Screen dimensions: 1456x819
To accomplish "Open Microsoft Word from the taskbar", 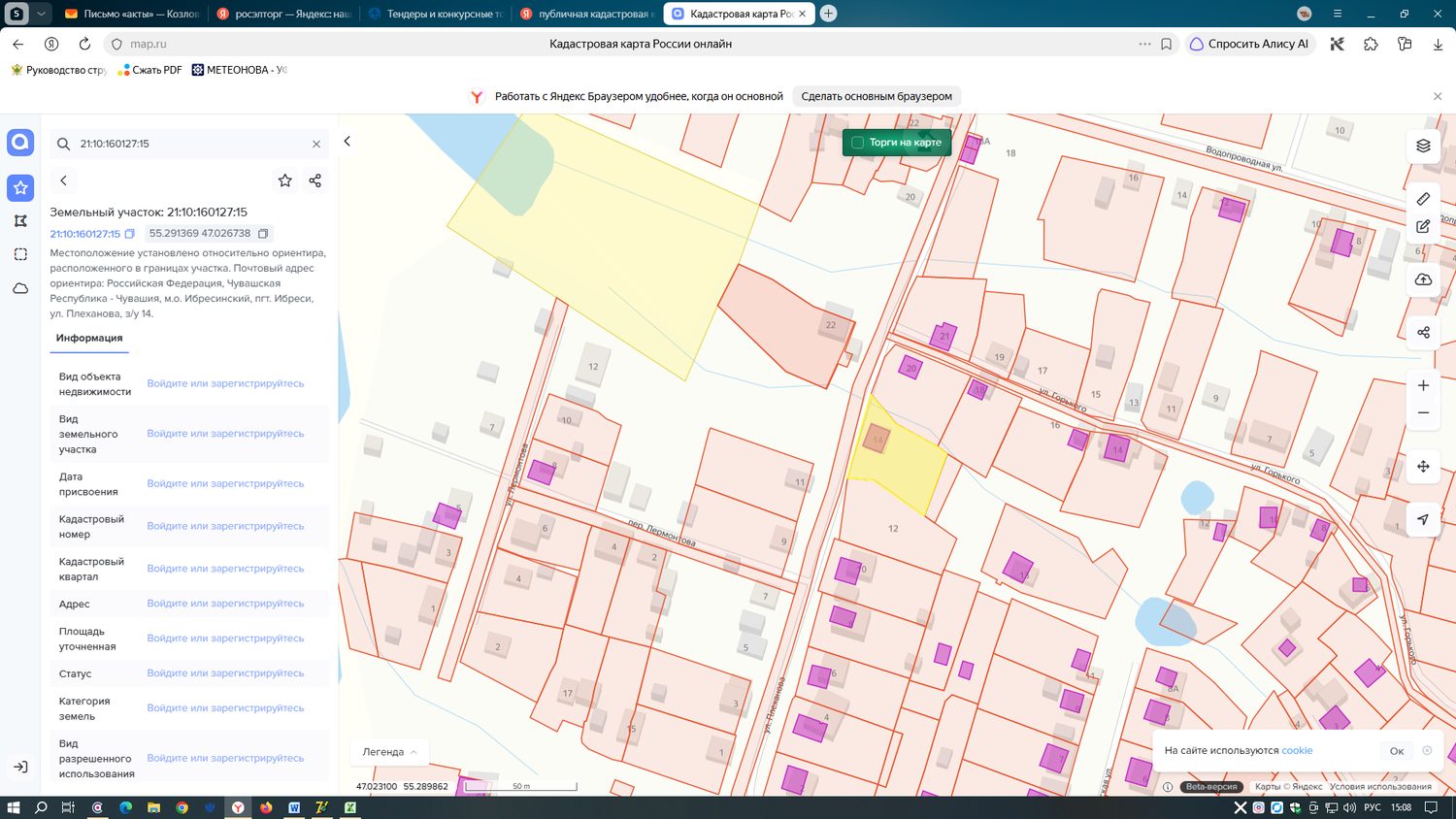I will [x=294, y=807].
